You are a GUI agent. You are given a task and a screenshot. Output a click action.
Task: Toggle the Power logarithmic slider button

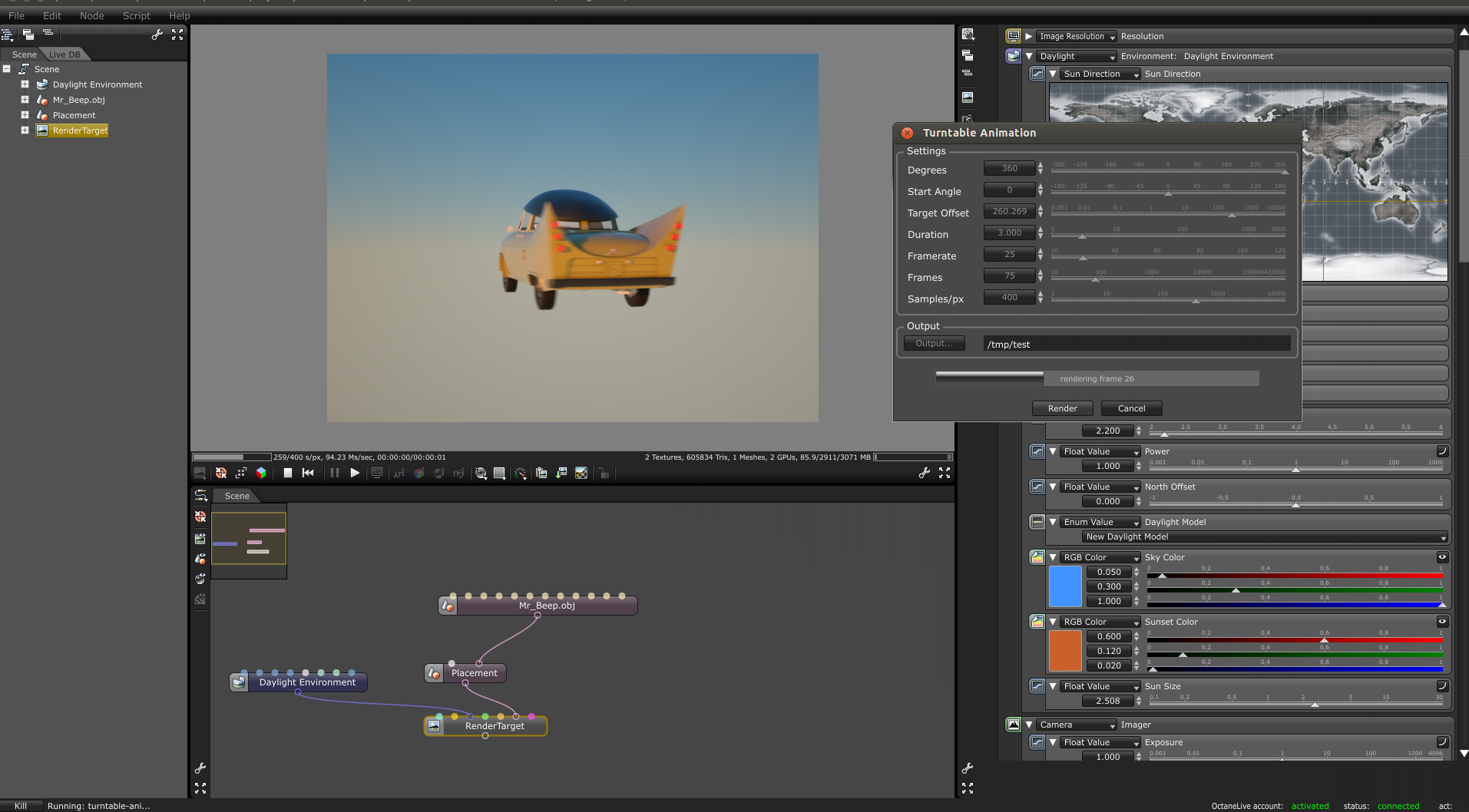pyautogui.click(x=1442, y=451)
